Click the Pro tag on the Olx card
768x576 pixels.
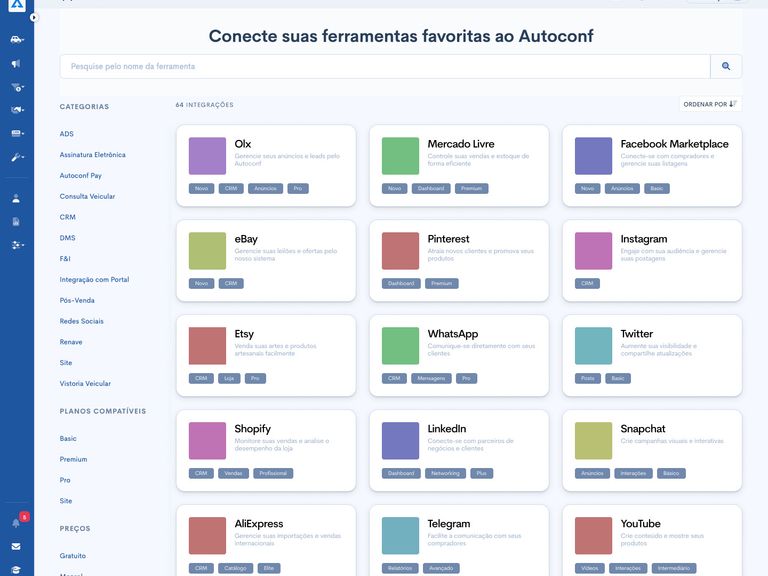(298, 188)
